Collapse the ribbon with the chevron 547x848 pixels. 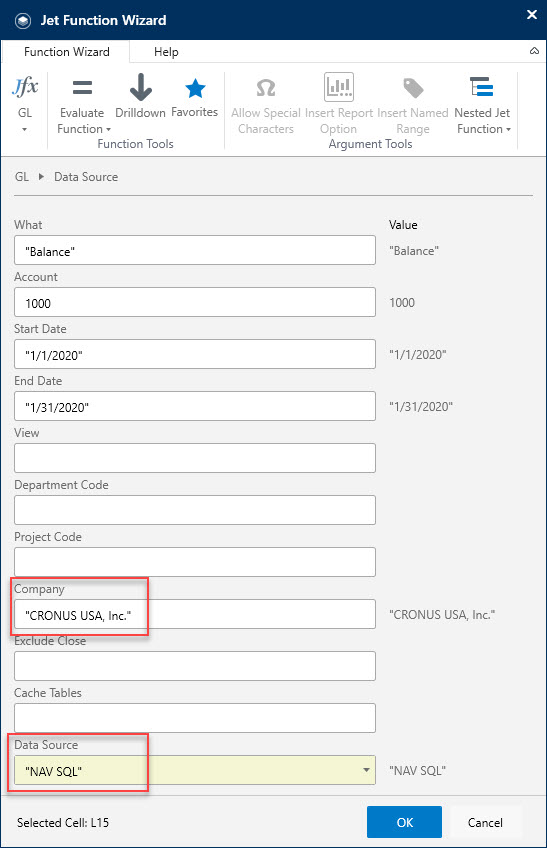[x=534, y=51]
